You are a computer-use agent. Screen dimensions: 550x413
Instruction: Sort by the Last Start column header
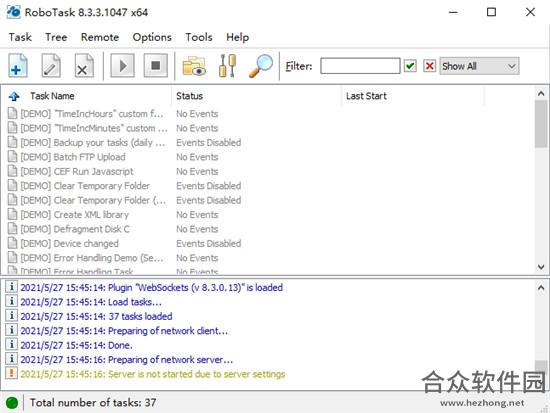(x=413, y=96)
